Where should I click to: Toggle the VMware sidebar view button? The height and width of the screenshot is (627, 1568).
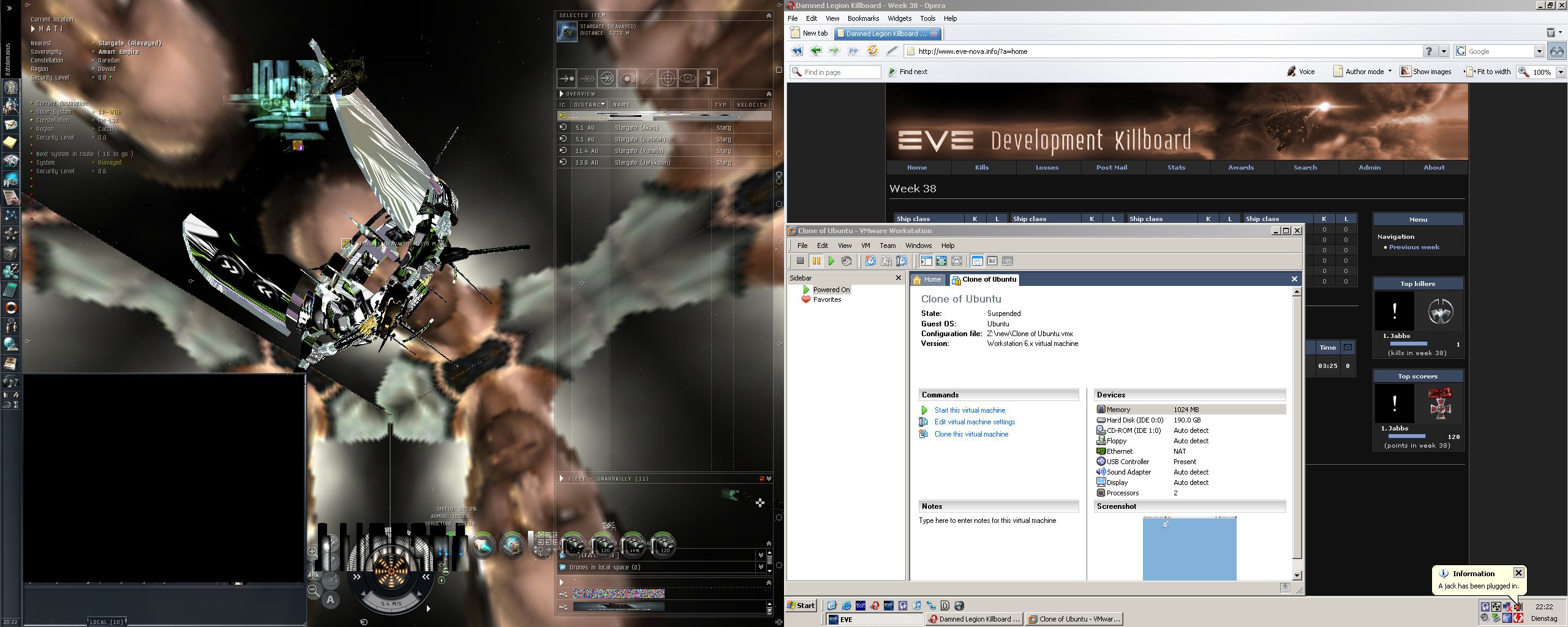click(x=926, y=261)
